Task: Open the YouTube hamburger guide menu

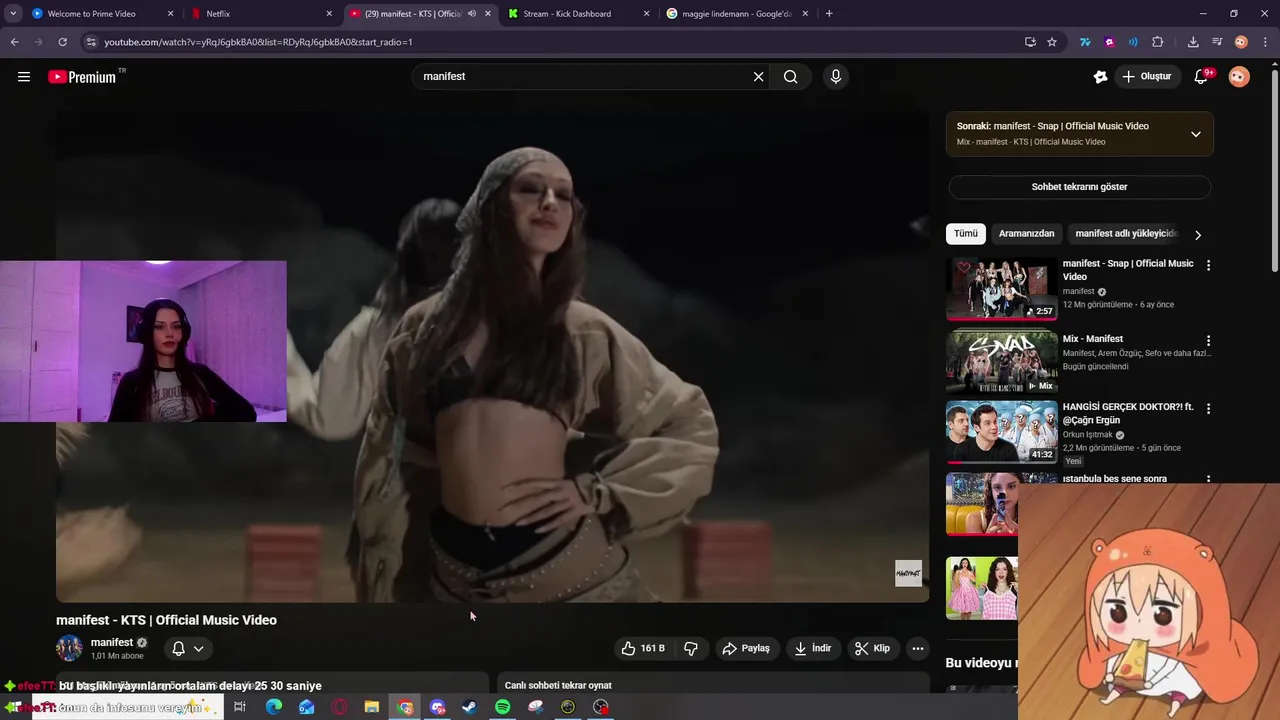Action: [x=24, y=76]
